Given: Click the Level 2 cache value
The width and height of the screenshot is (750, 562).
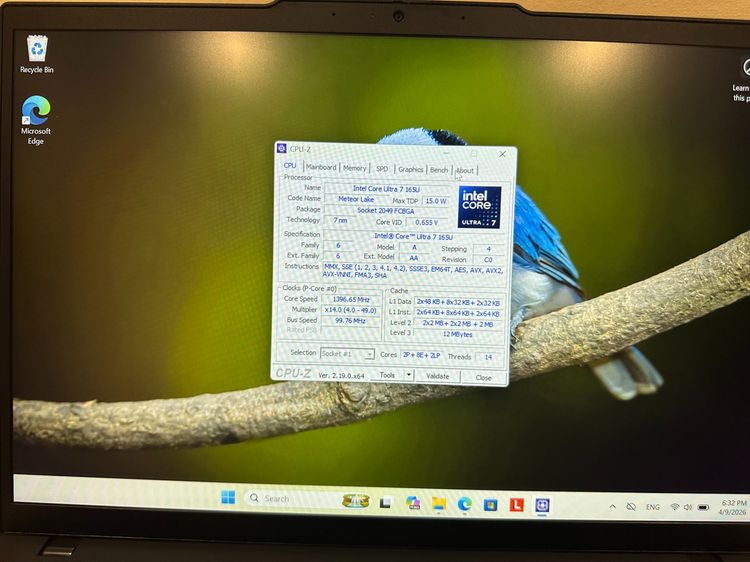Looking at the screenshot, I should point(458,324).
